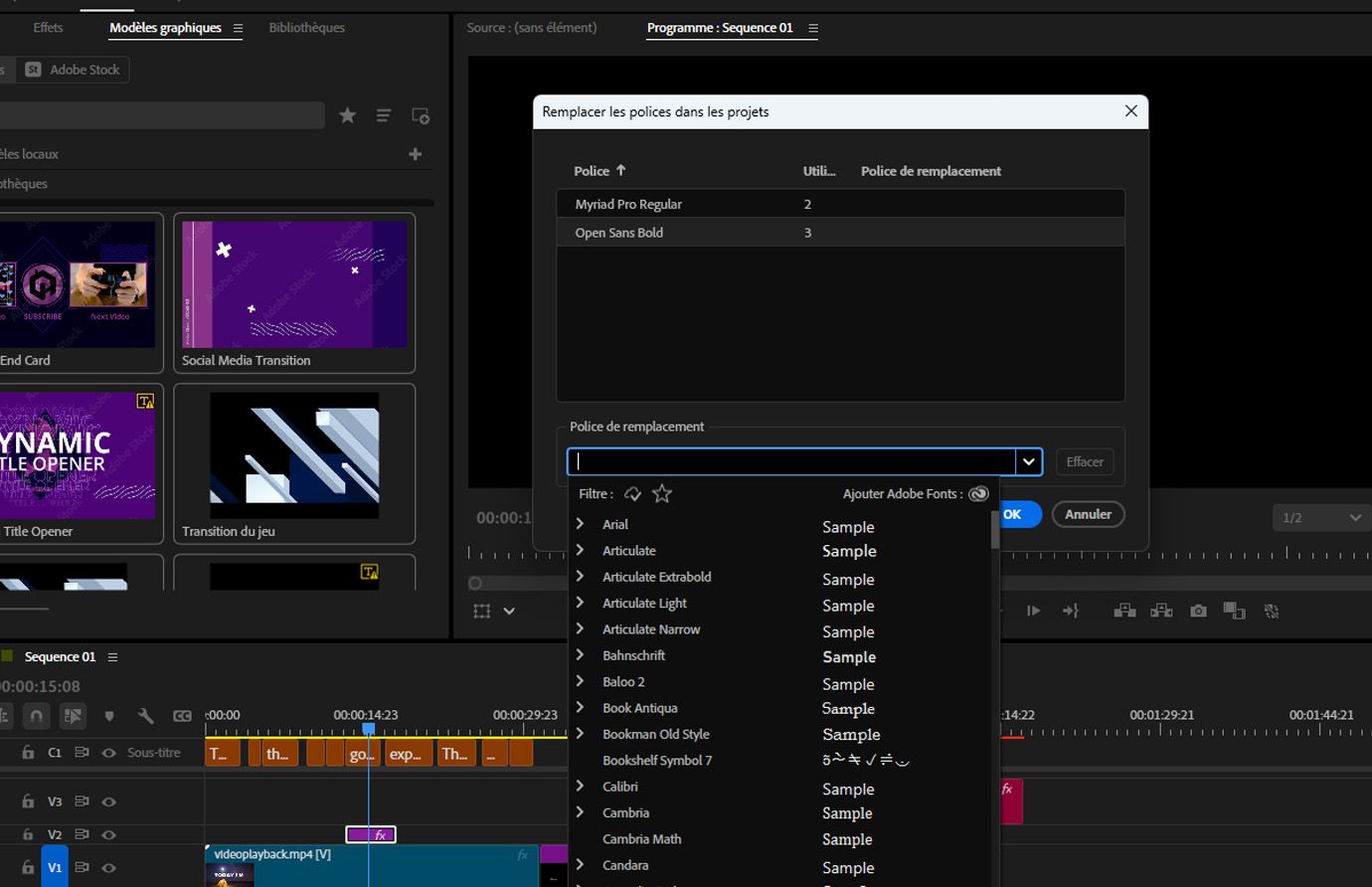Click the Annuler button
This screenshot has width=1372, height=887.
[1088, 514]
